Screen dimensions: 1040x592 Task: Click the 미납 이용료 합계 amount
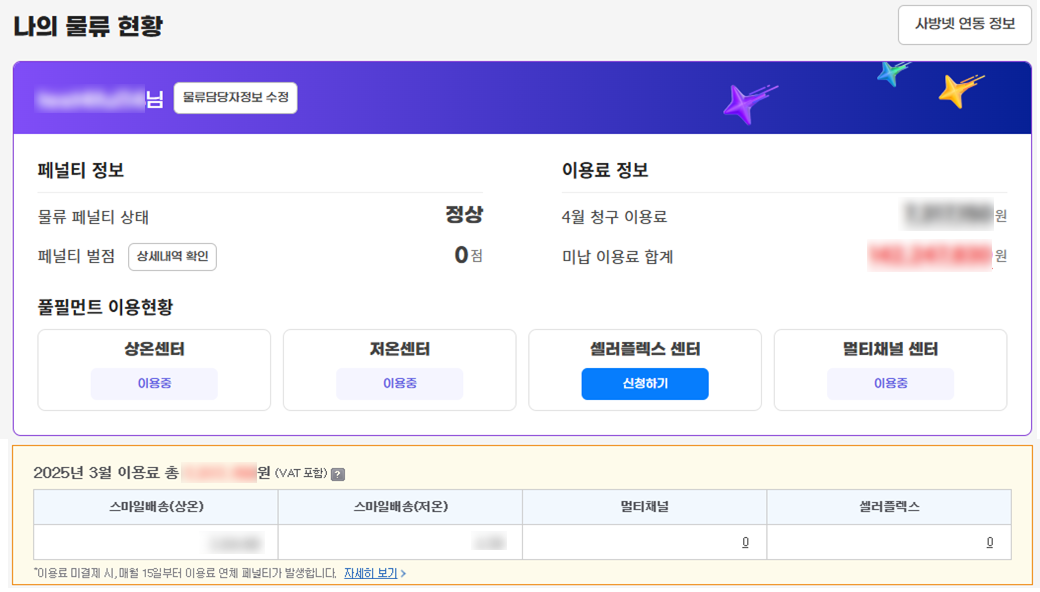click(930, 256)
